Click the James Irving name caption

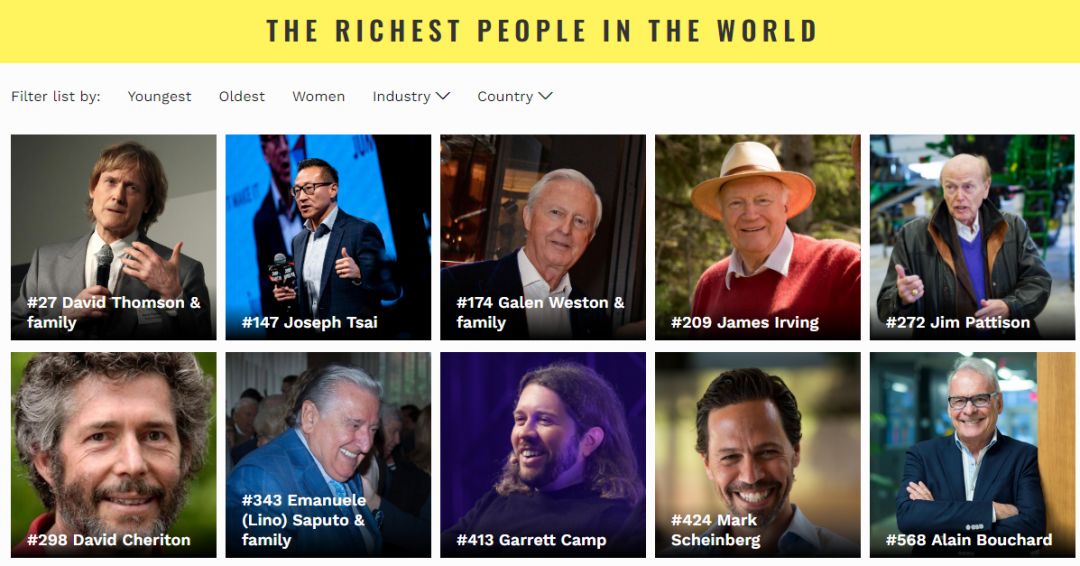(x=745, y=322)
